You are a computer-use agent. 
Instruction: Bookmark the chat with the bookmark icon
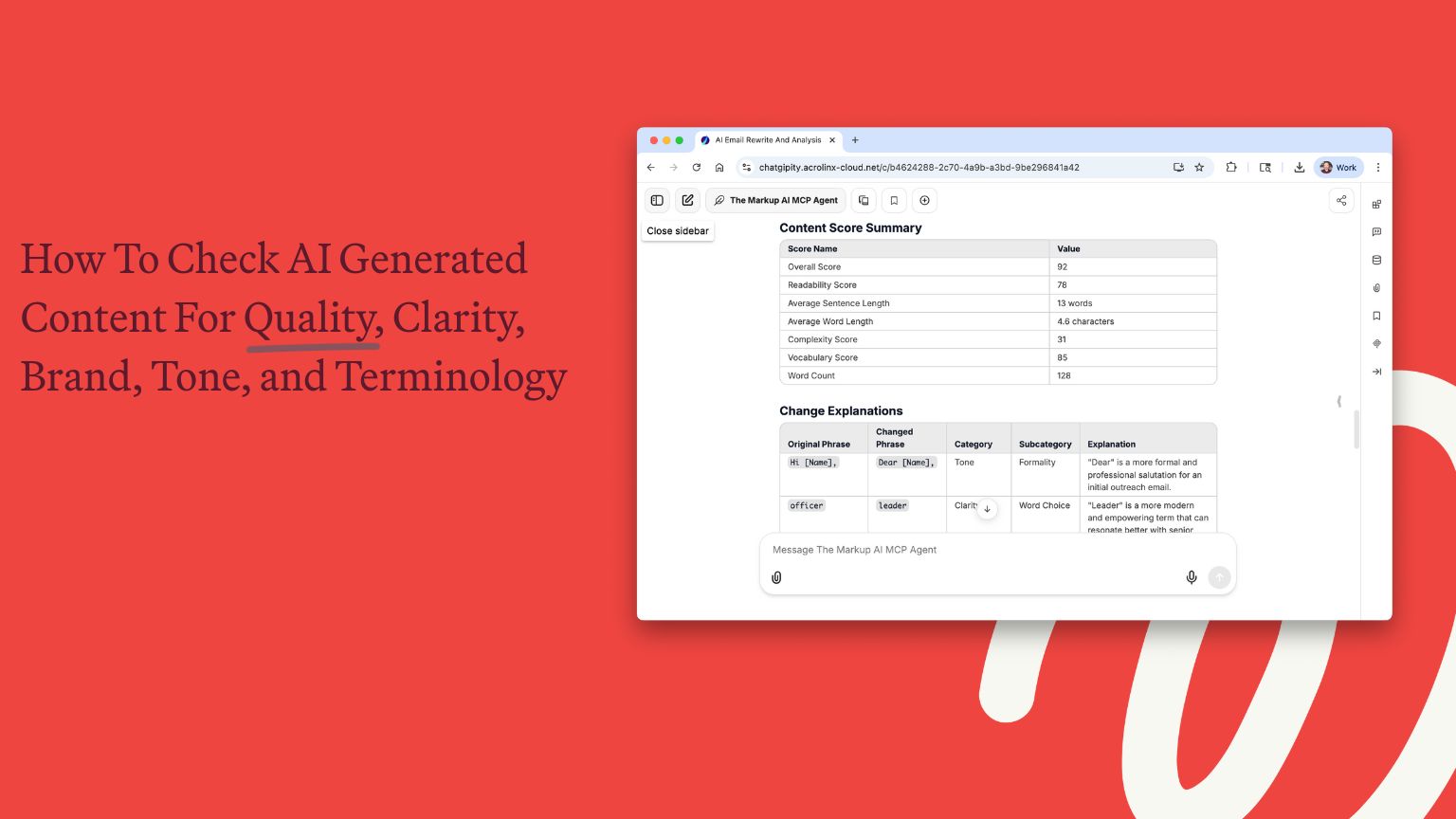[894, 200]
